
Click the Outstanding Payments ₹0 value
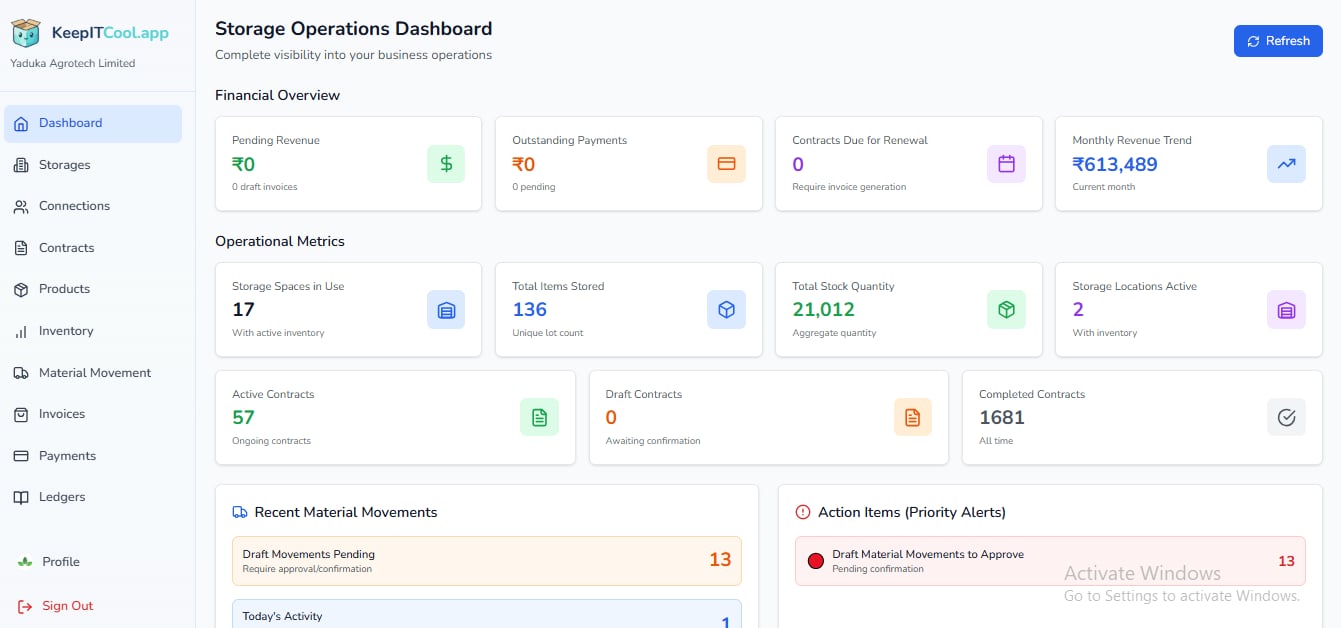coord(524,165)
